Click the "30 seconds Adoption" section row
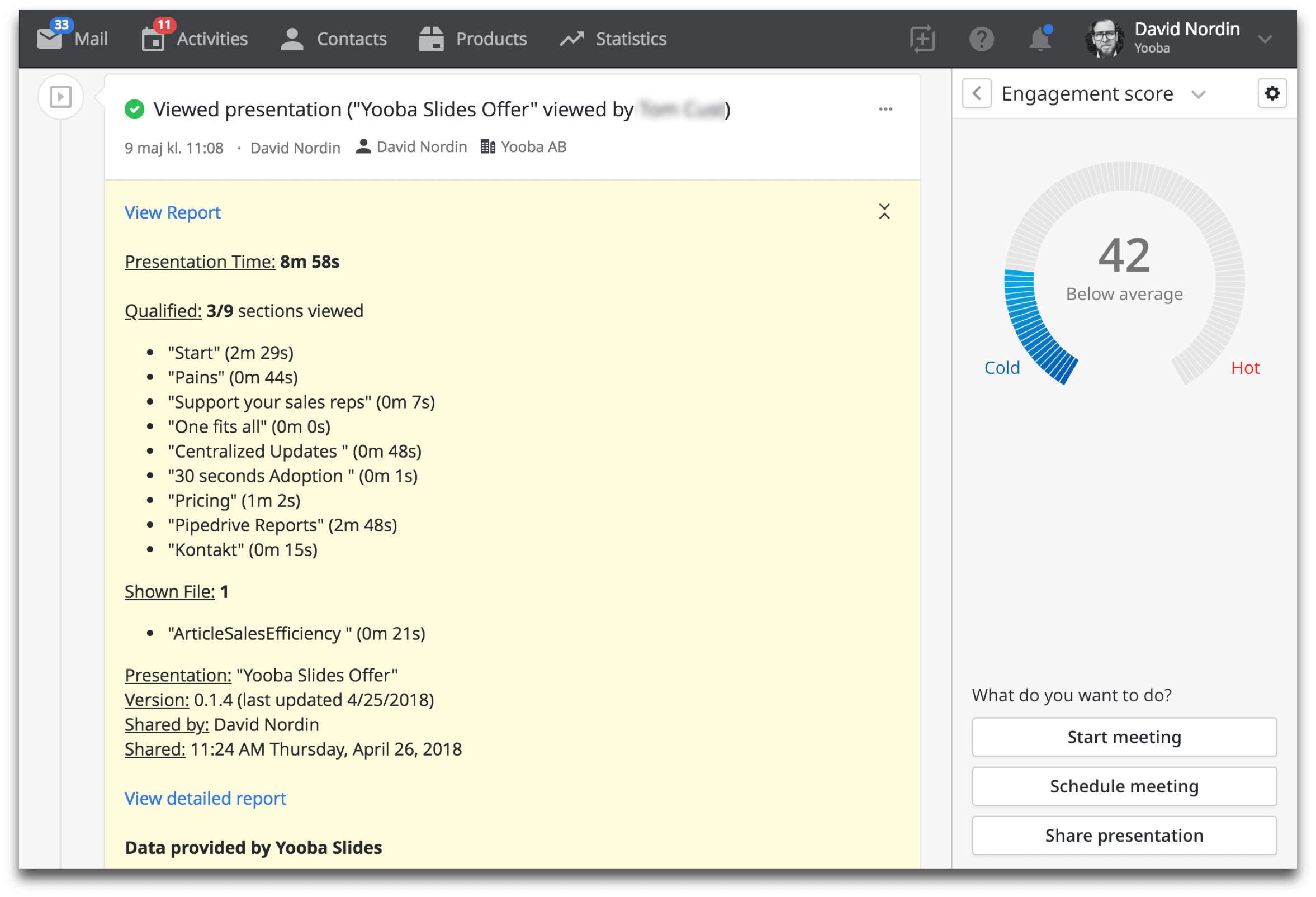The width and height of the screenshot is (1316, 897). [293, 476]
